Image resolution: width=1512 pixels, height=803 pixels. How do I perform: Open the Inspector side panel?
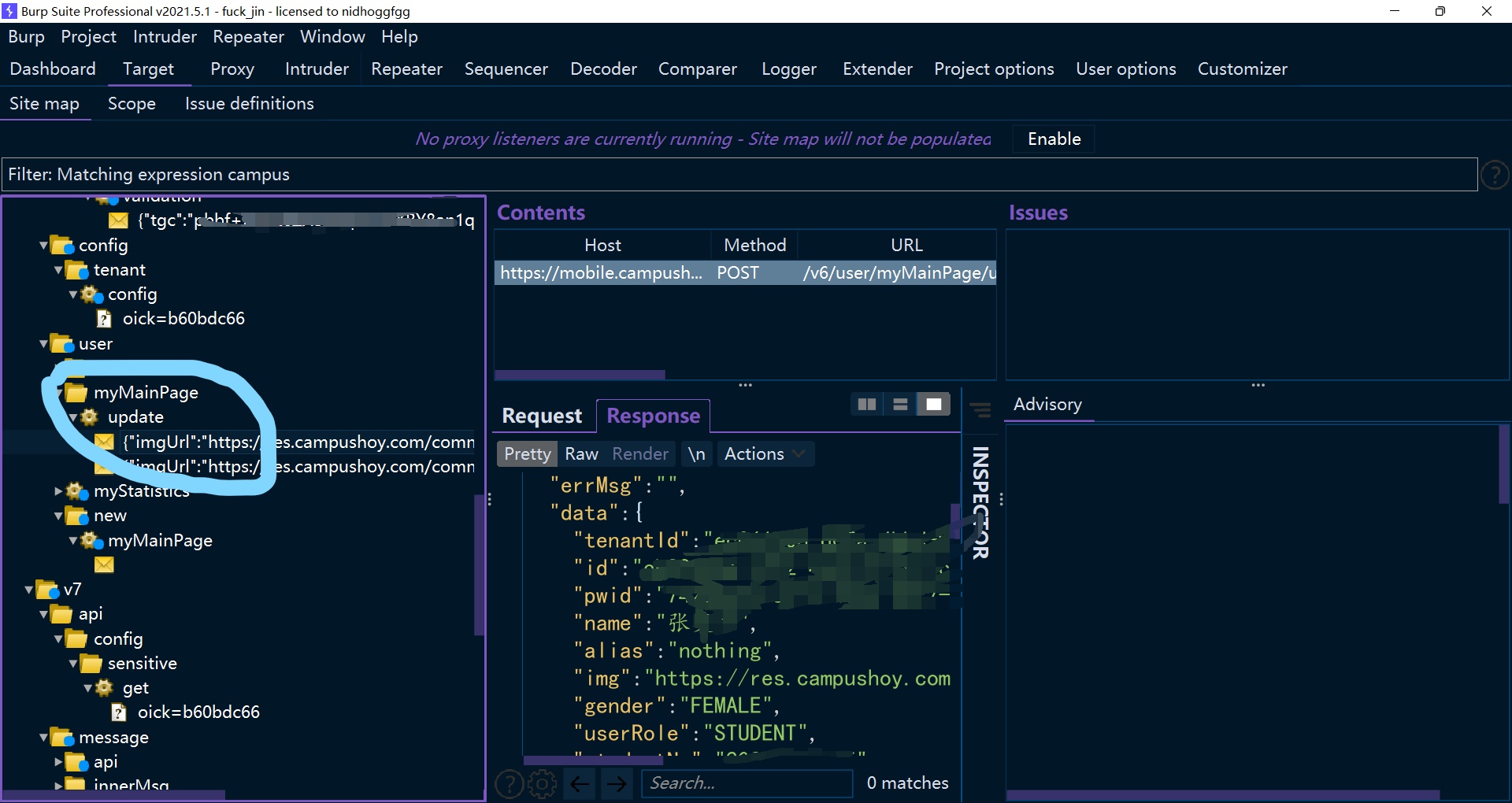(x=979, y=504)
